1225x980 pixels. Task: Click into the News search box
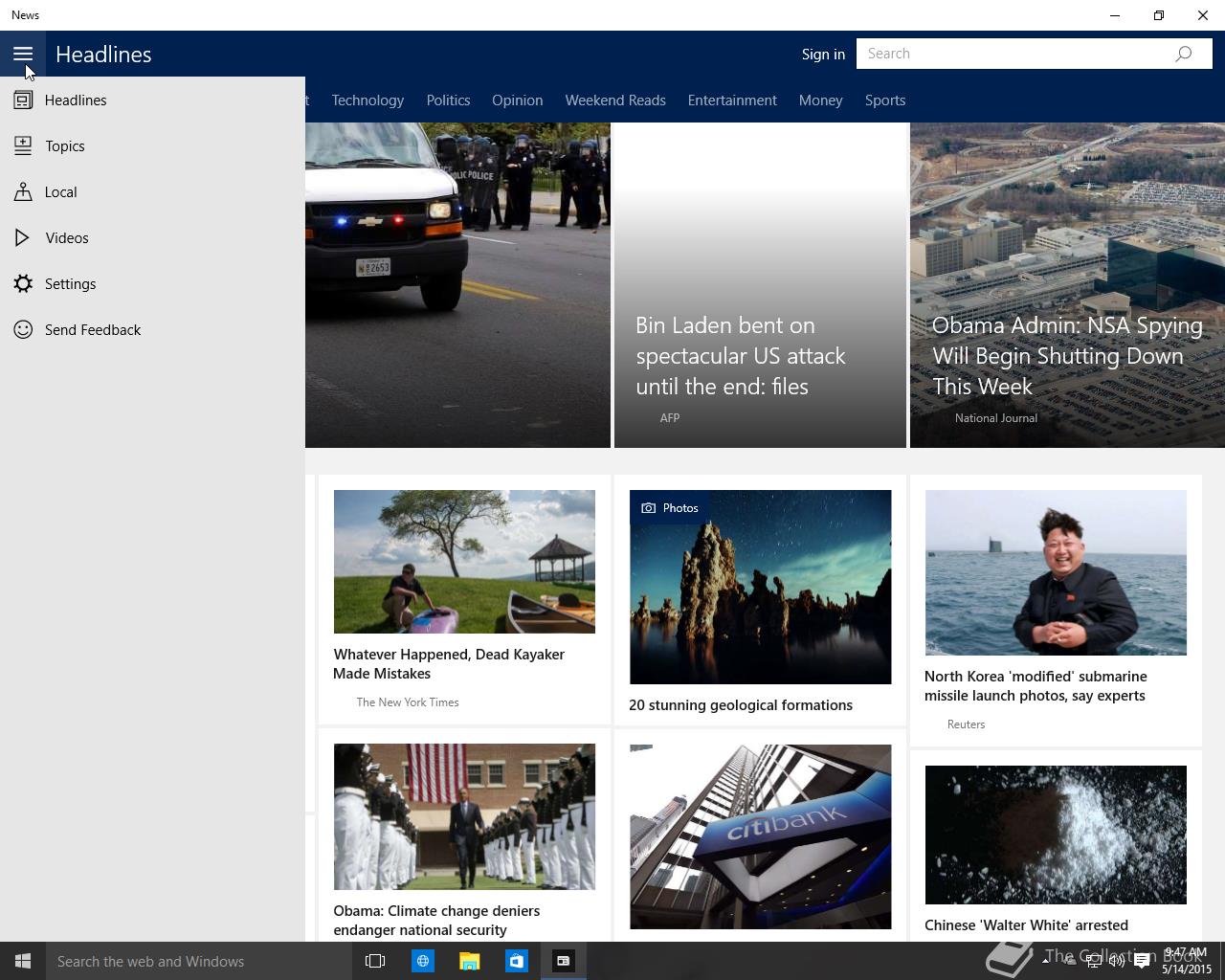pos(1034,54)
